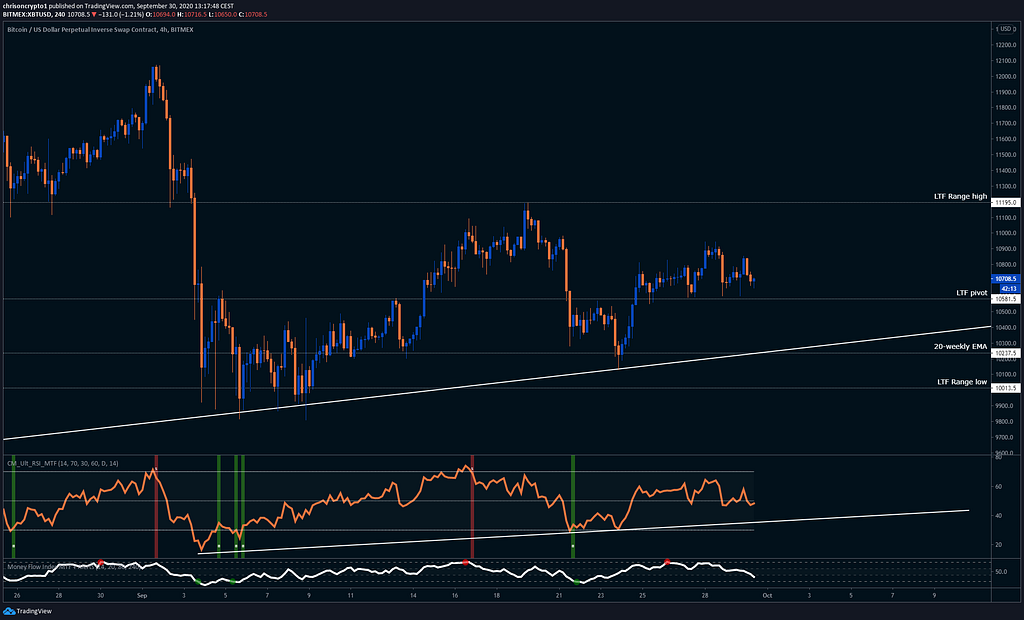
Task: Click the Bitcoin / US Dollar Perpetual chart title
Action: (x=101, y=29)
